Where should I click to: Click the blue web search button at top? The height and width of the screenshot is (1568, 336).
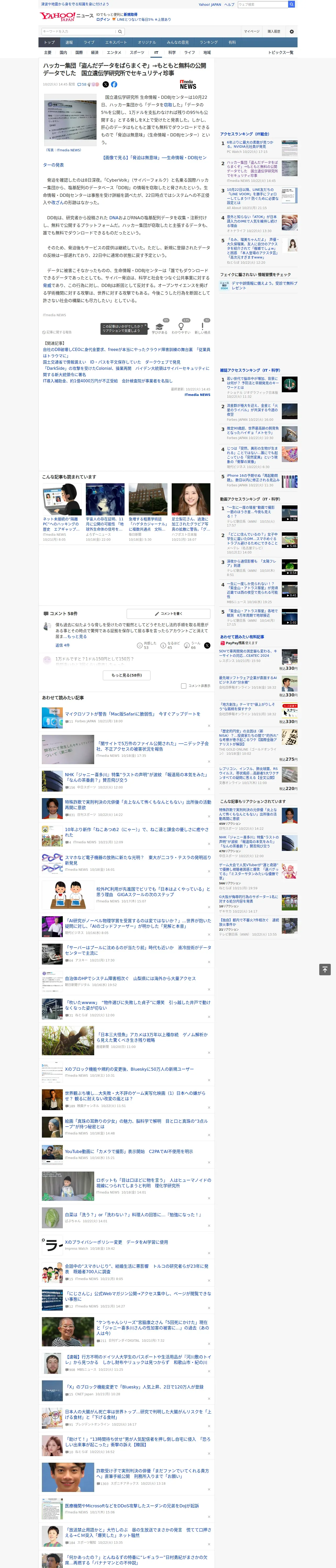coord(292,4)
